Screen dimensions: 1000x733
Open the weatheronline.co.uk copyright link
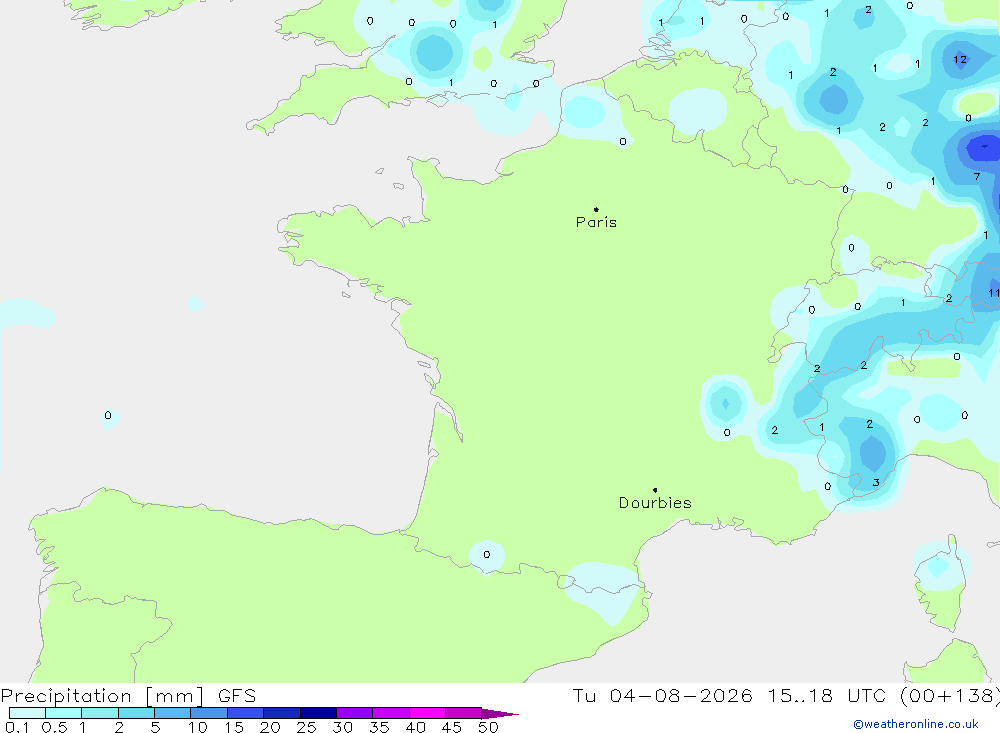pyautogui.click(x=916, y=724)
